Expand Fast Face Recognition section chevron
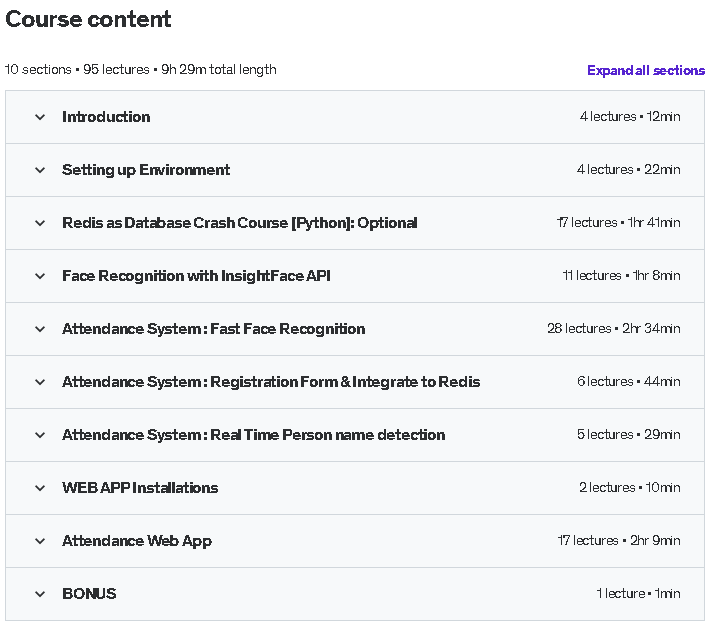This screenshot has height=621, width=705. tap(40, 329)
